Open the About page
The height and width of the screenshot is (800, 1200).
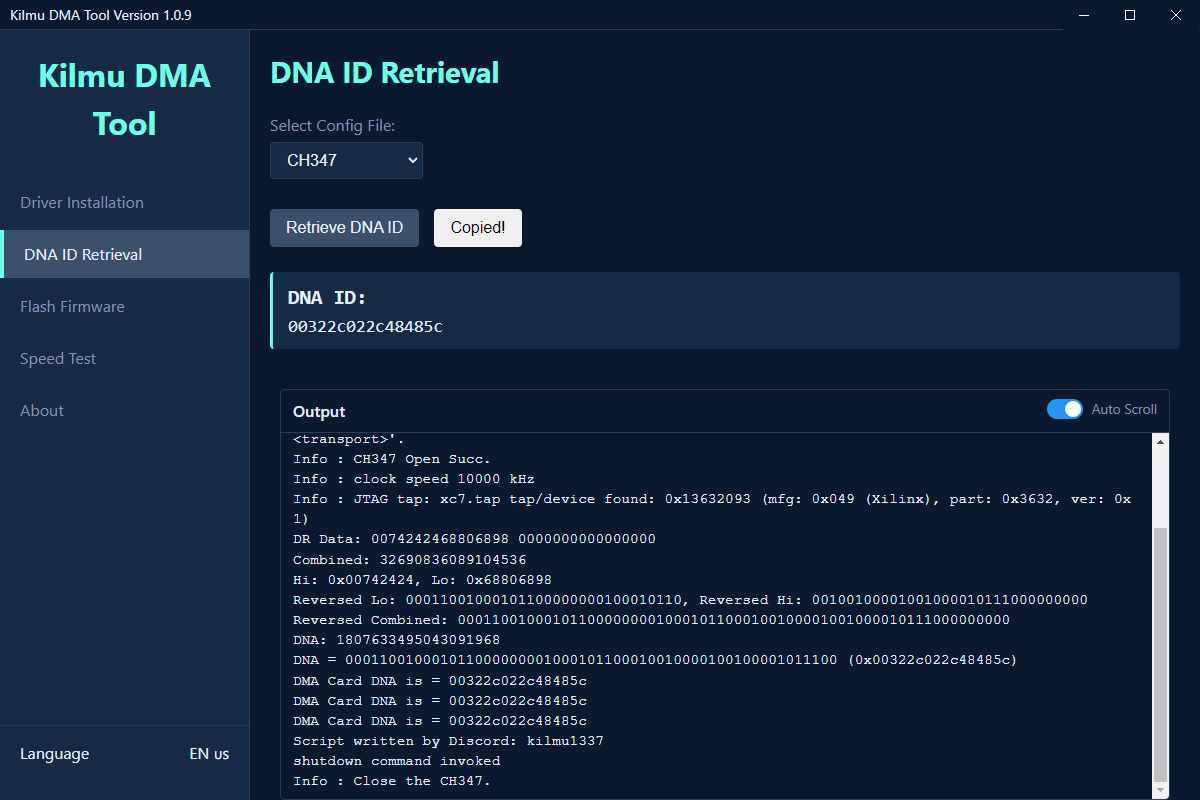point(124,410)
